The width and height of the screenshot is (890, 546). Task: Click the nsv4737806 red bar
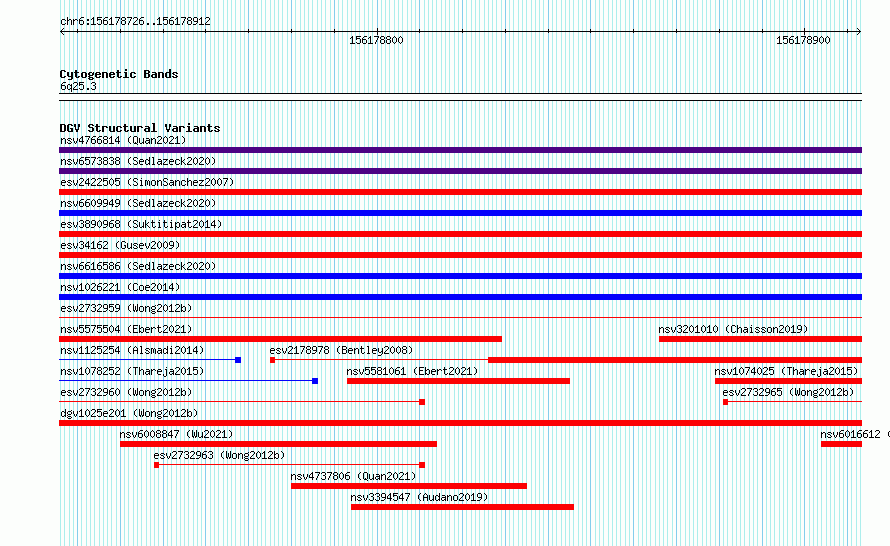[409, 486]
